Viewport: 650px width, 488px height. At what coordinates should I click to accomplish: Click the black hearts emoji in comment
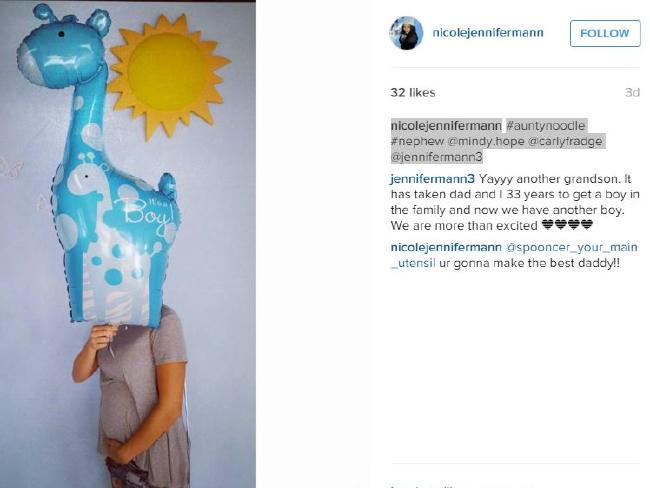pyautogui.click(x=568, y=225)
